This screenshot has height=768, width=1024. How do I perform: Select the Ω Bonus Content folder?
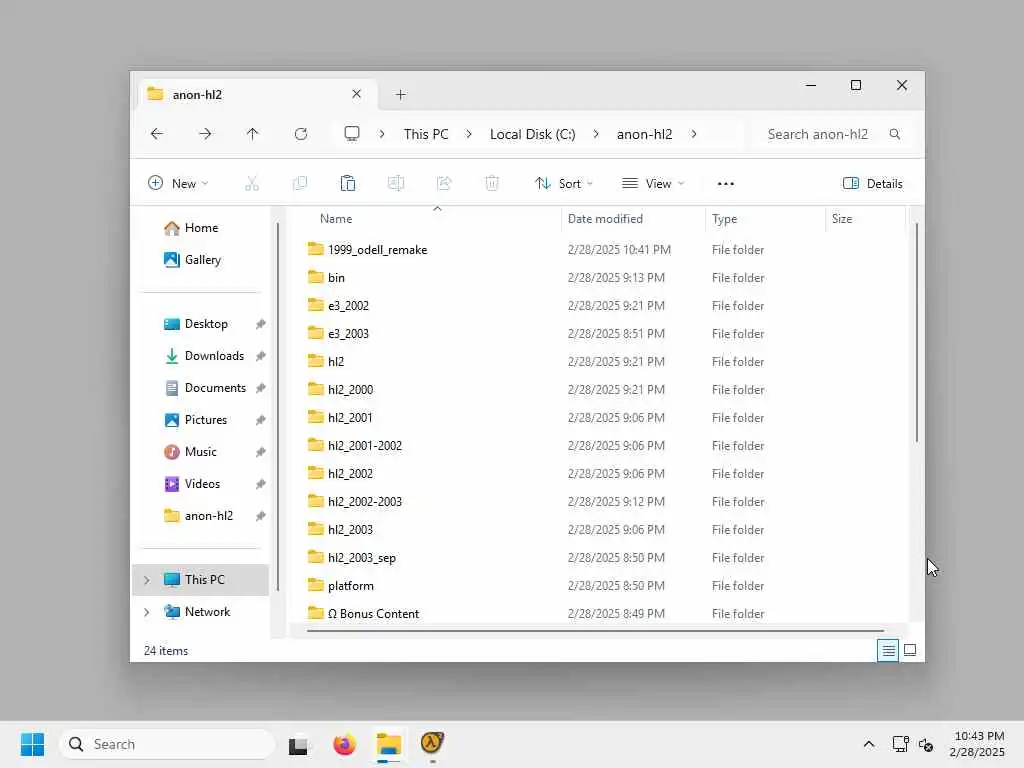[373, 614]
